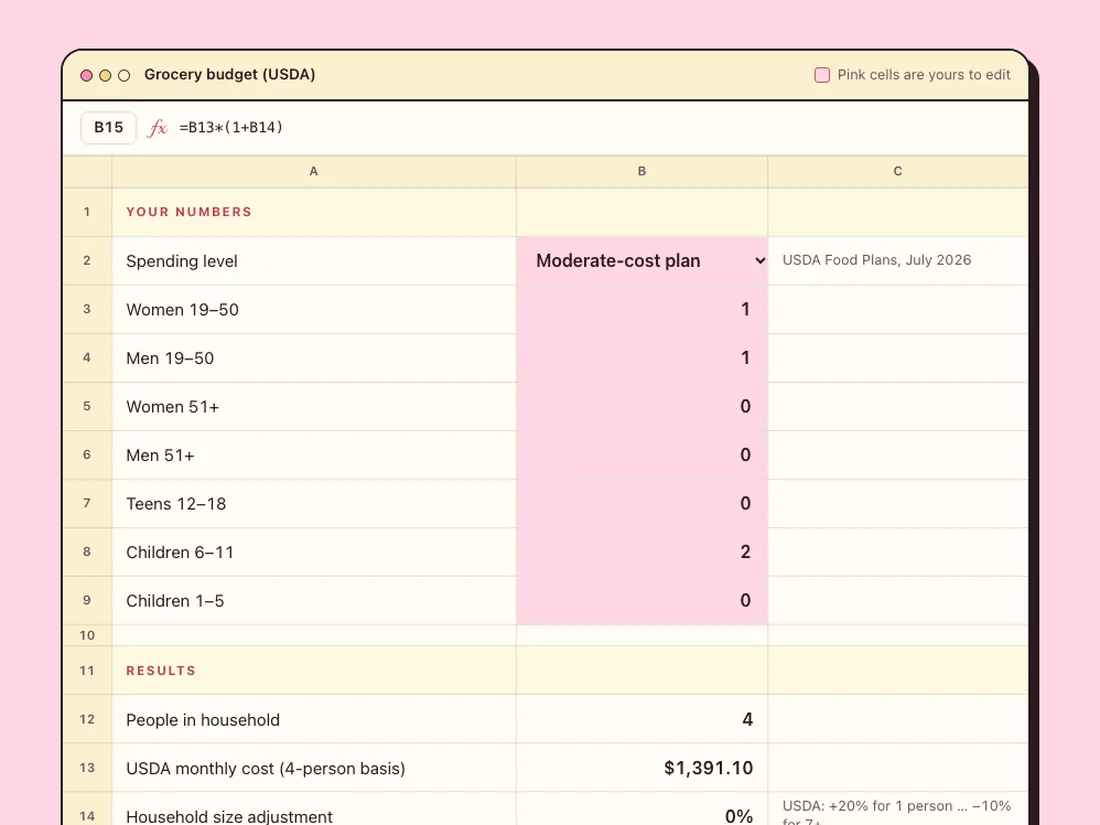Click the 'RESULTS' heading cell
This screenshot has height=825, width=1100.
tap(314, 671)
